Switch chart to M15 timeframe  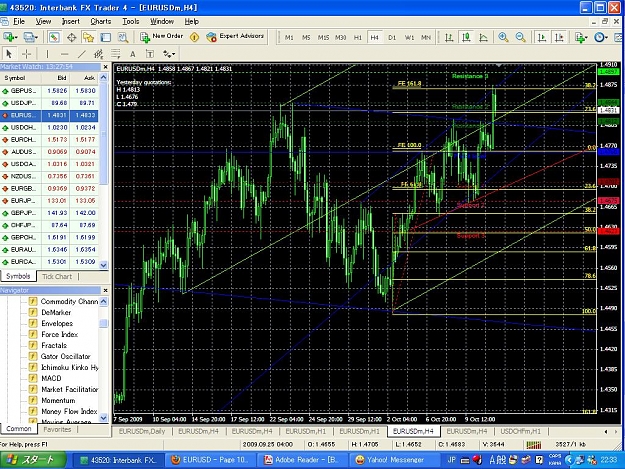tap(323, 37)
